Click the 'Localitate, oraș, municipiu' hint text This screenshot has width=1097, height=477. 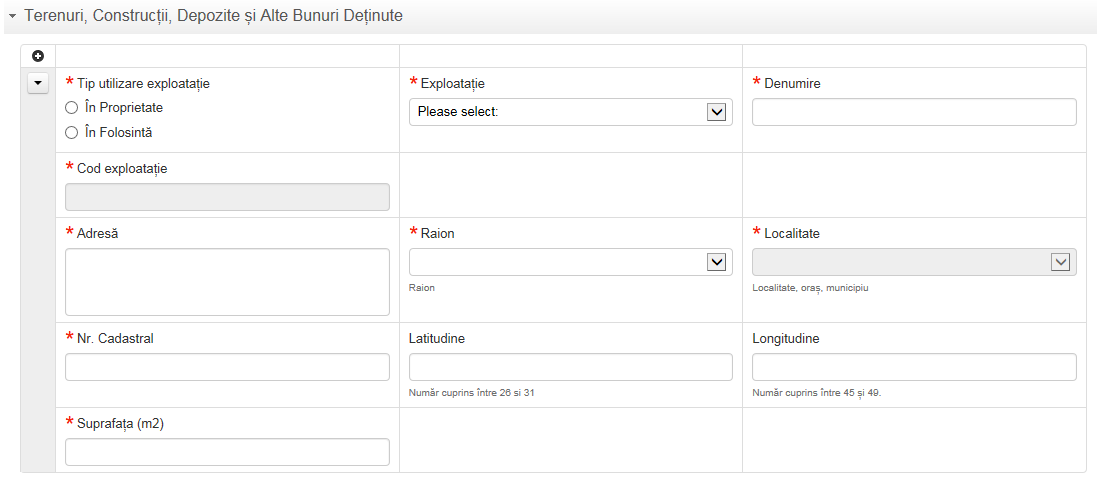809,288
